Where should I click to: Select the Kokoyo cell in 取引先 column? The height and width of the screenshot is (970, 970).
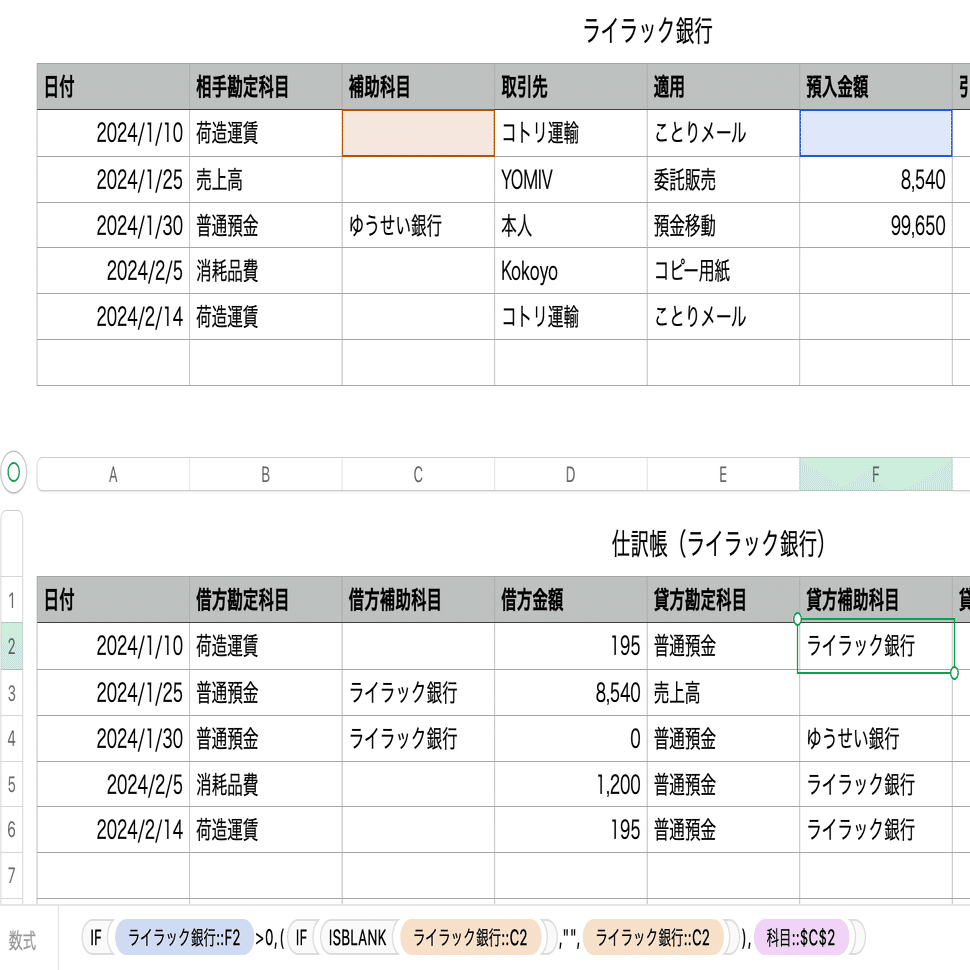pos(570,272)
